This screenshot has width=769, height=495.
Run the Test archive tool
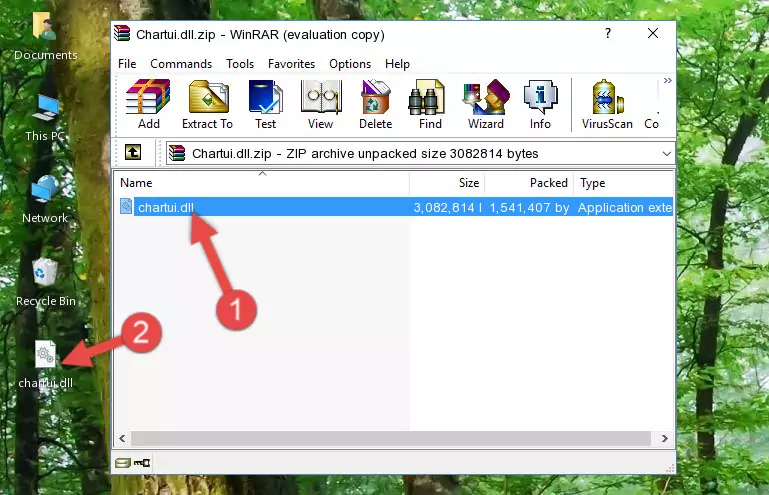[x=265, y=104]
